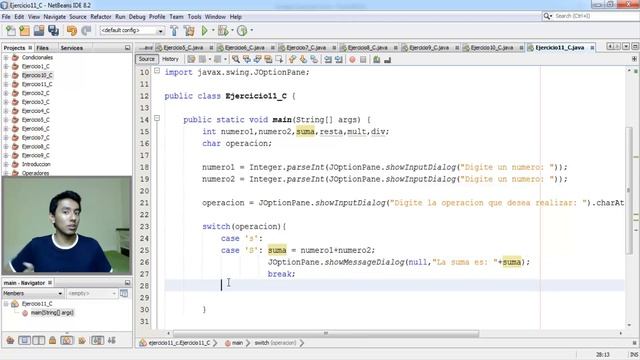
Task: Toggle Fully Qualified Names filter in Navigator
Action: 82,340
